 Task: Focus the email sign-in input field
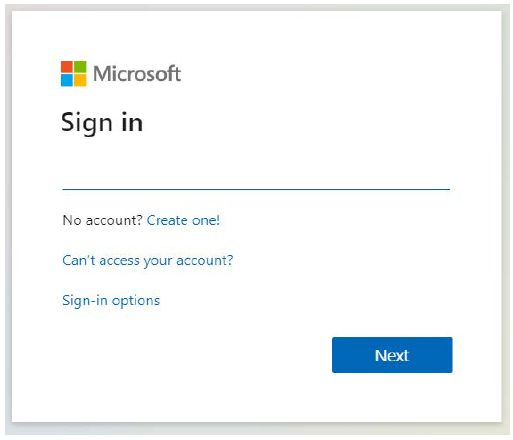(x=256, y=176)
